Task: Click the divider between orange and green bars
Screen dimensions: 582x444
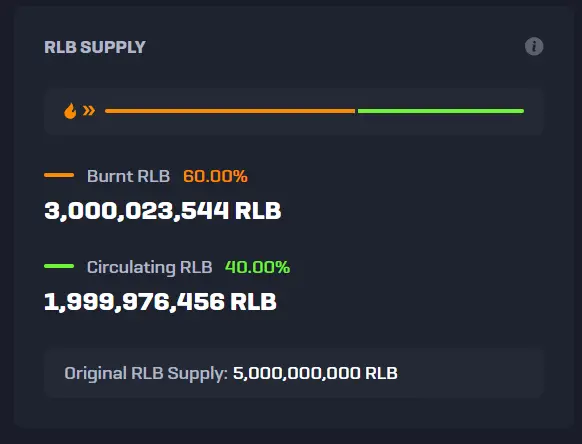Action: (x=356, y=111)
